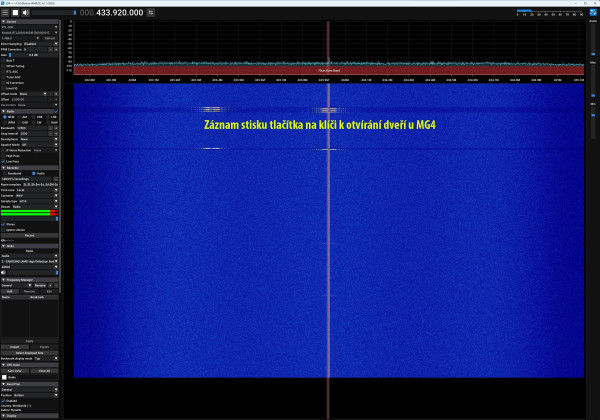Adjust the Gain slider
Screen dimensions: 600x420
33,55
